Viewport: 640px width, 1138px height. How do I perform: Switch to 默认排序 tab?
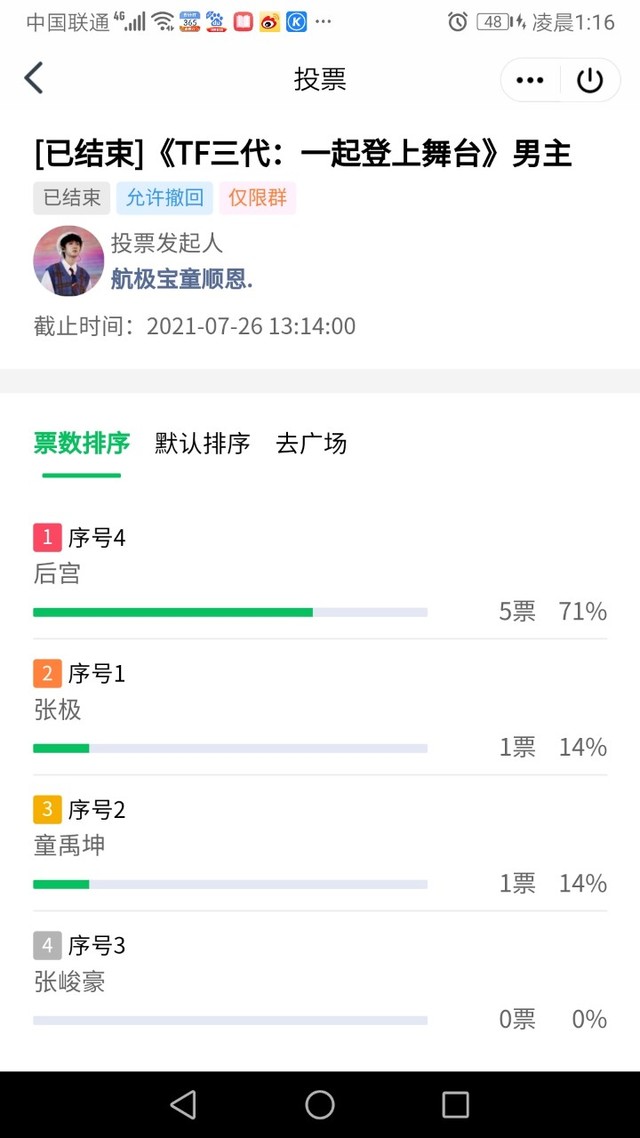202,443
